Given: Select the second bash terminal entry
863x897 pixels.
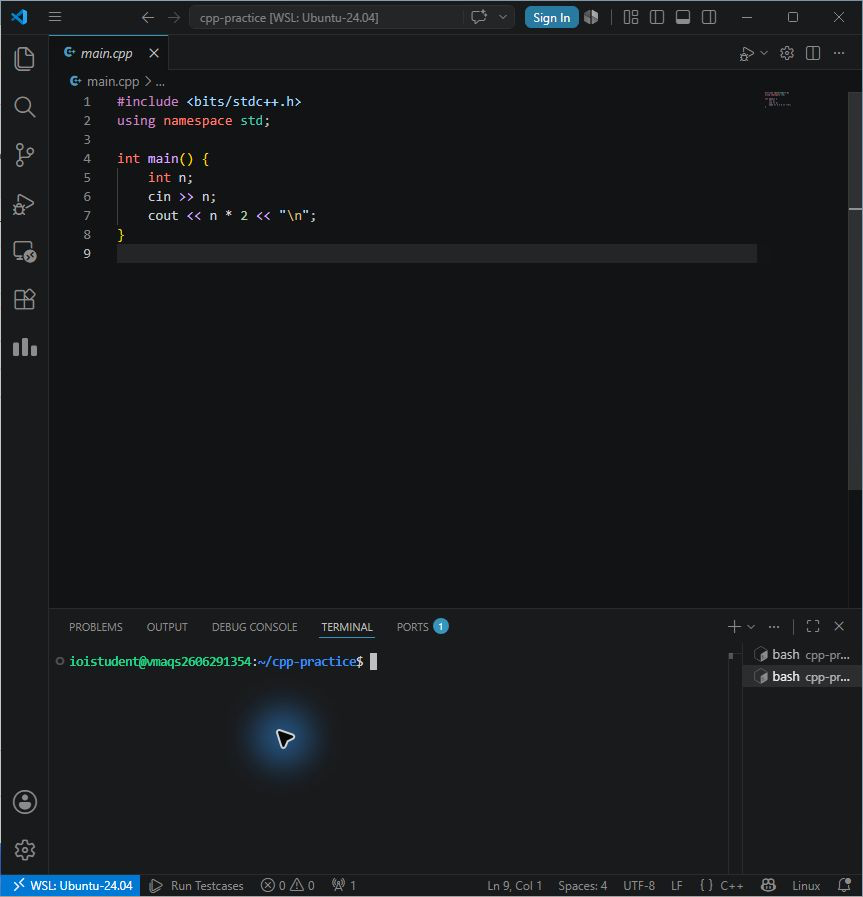Looking at the screenshot, I should click(x=802, y=677).
